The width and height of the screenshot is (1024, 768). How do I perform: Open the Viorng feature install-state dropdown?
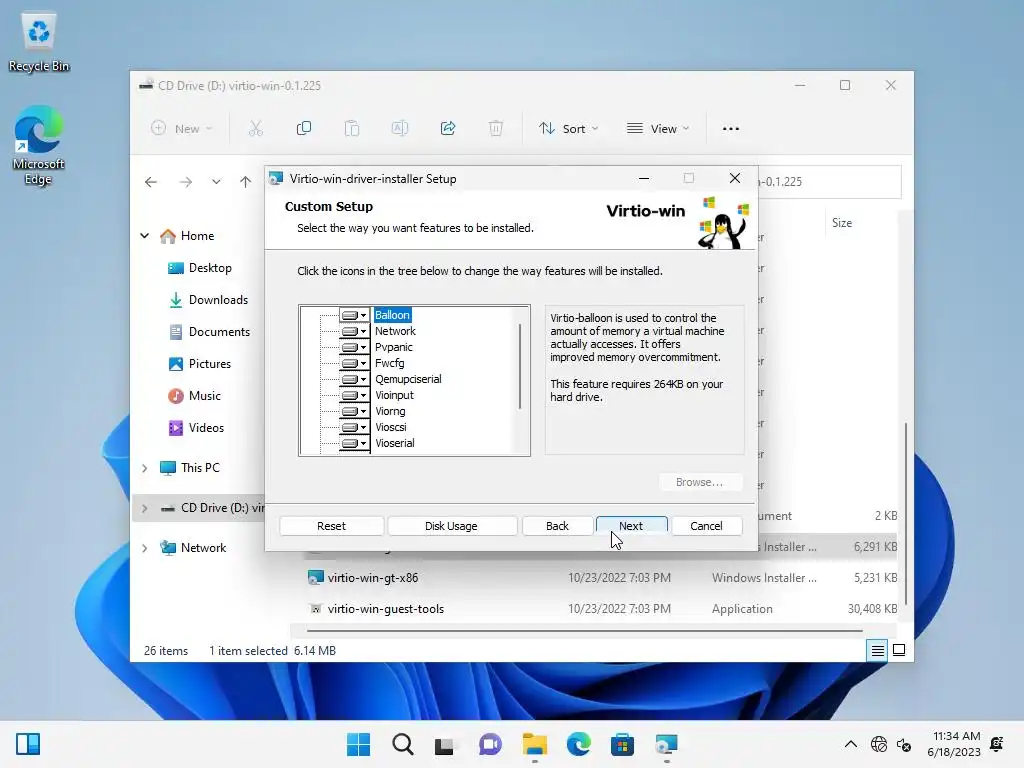355,411
